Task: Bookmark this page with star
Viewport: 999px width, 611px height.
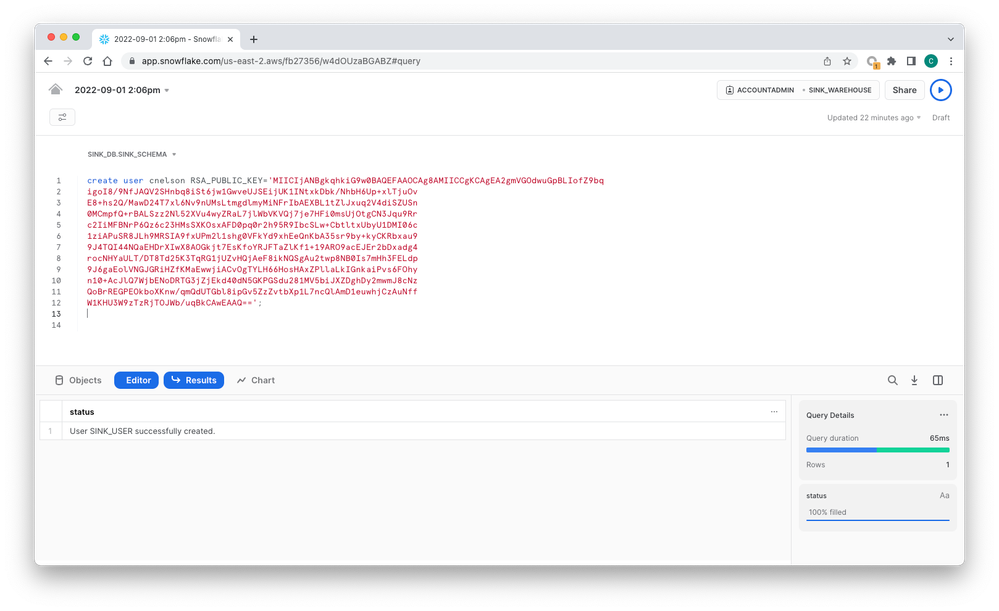Action: (x=847, y=61)
